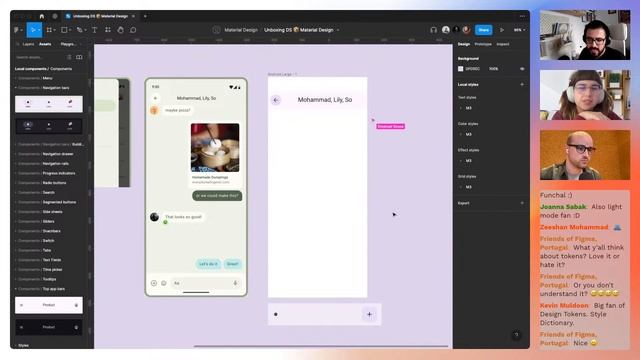Switch to the Layers tab
This screenshot has height=360, width=640.
coord(28,44)
